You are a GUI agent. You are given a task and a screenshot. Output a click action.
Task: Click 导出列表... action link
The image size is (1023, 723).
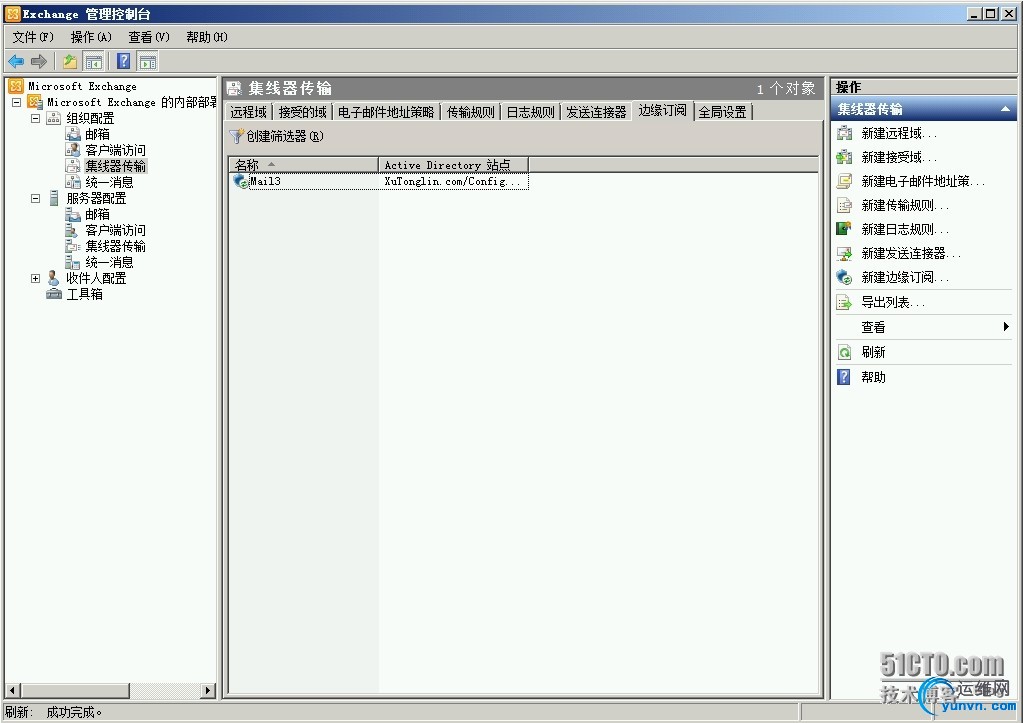point(893,302)
